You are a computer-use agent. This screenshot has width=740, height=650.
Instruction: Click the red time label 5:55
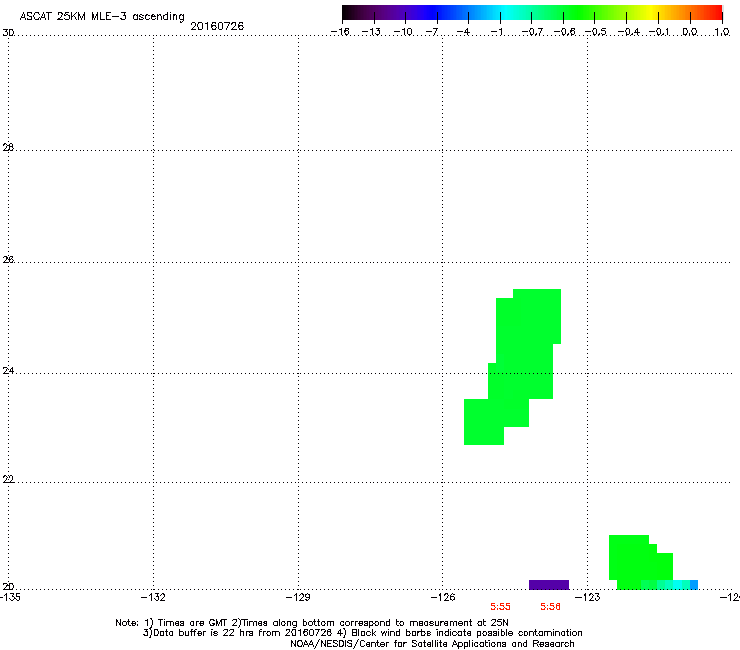point(500,607)
